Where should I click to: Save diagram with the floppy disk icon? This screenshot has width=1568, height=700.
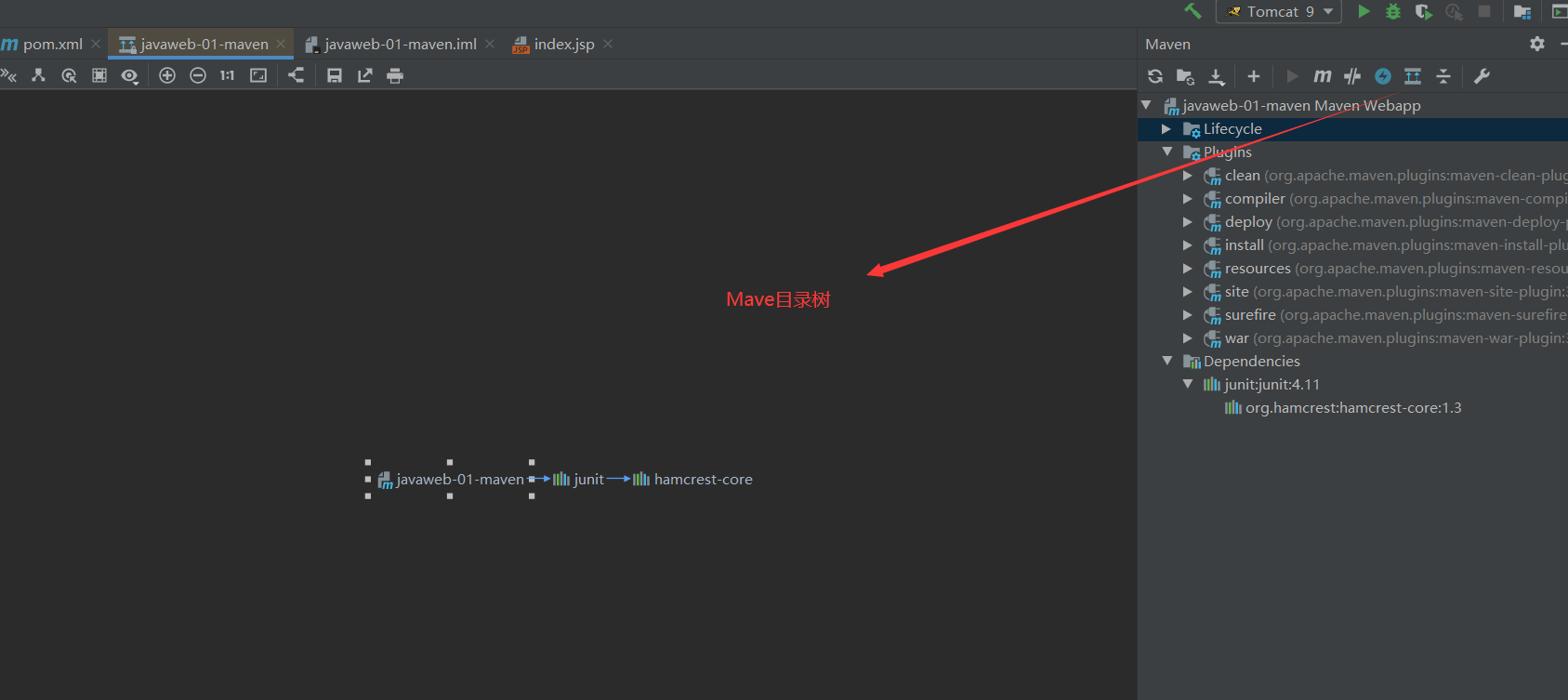pyautogui.click(x=335, y=75)
